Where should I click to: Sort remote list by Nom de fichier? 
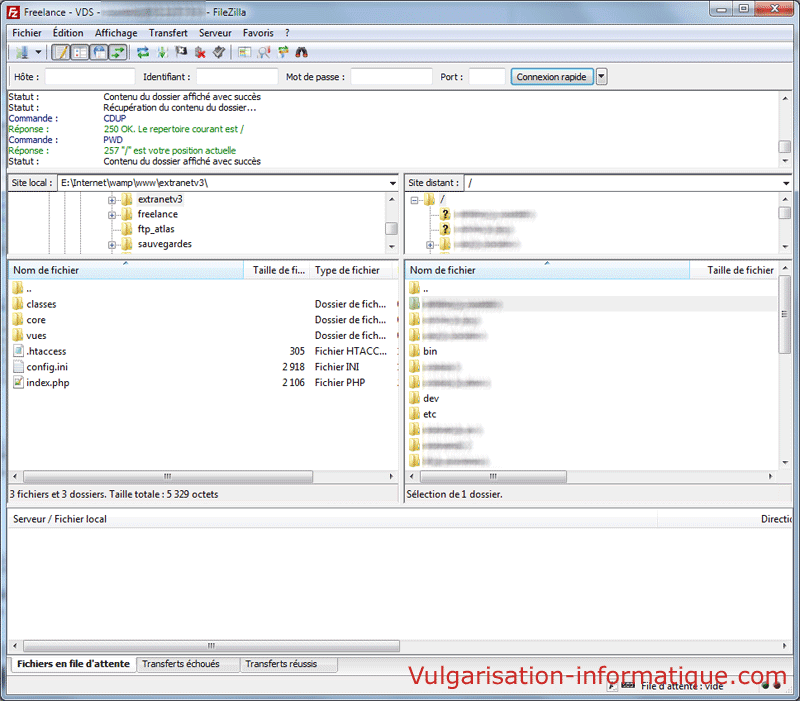[547, 270]
